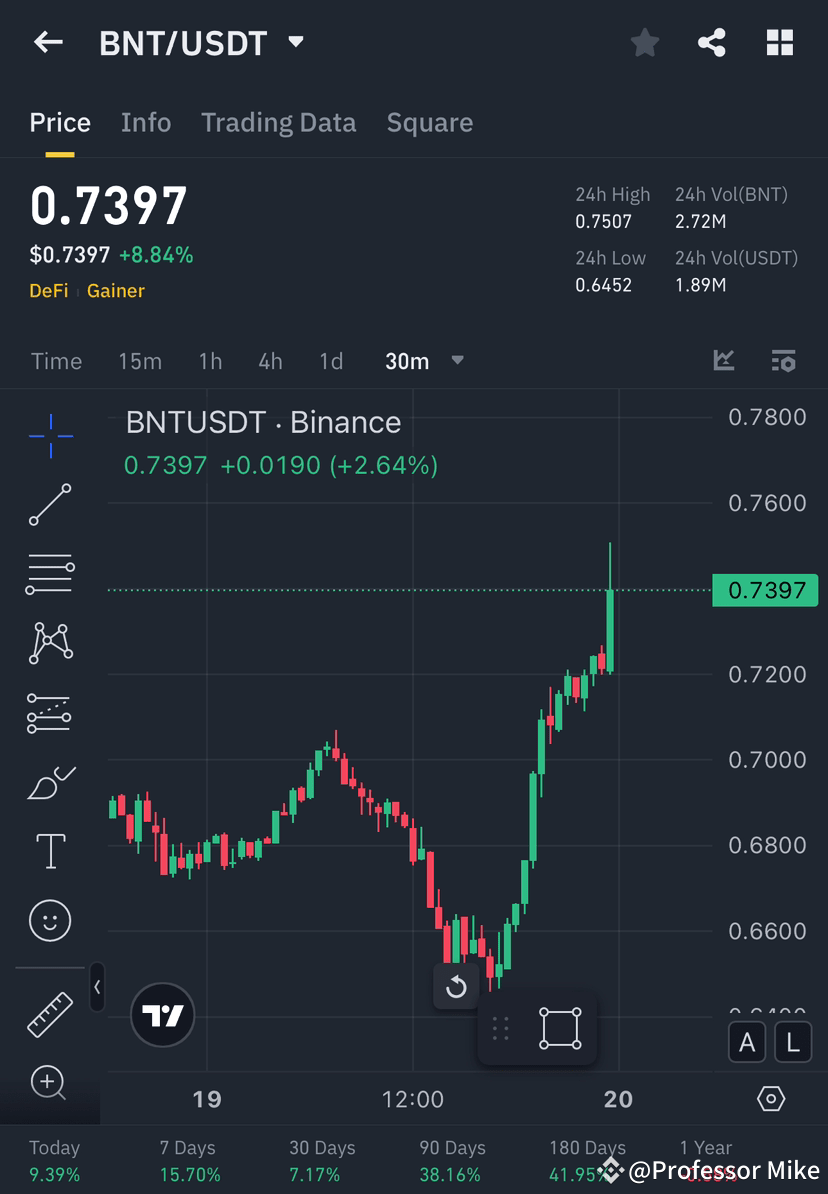The image size is (828, 1194).
Task: Collapse the drawing tools sidebar
Action: 97,988
